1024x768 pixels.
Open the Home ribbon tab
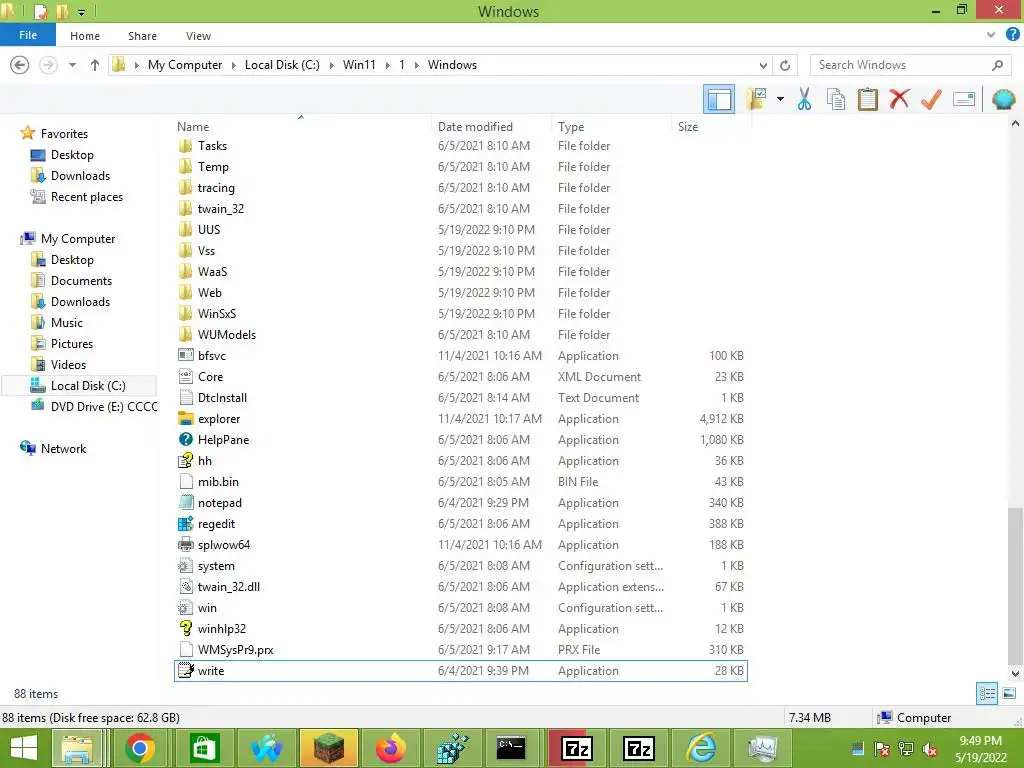[x=85, y=36]
